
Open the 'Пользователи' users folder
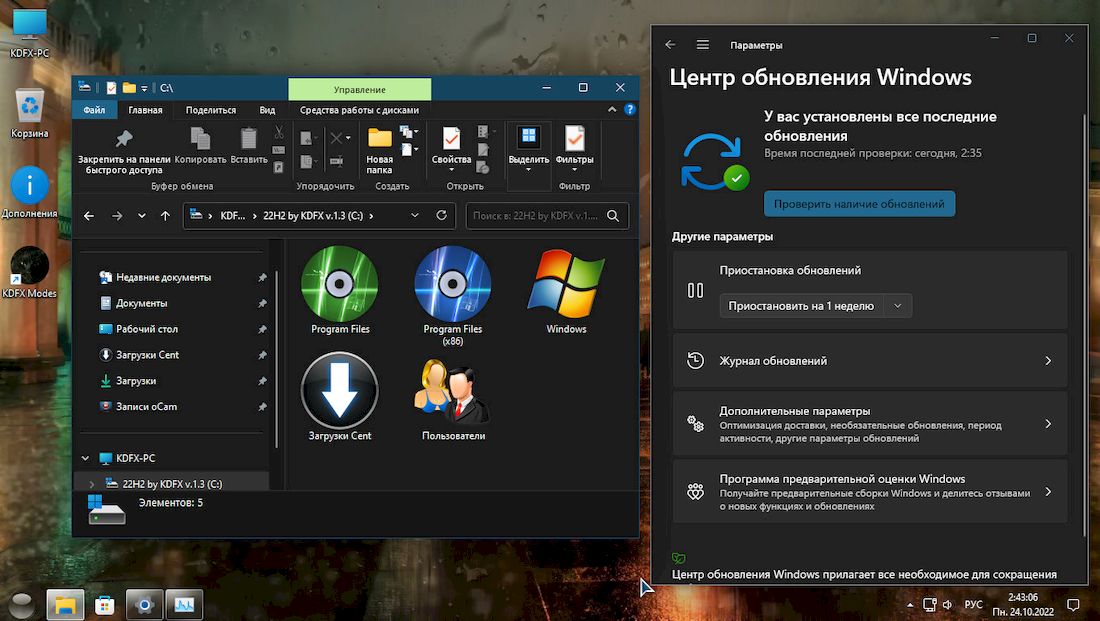[452, 393]
